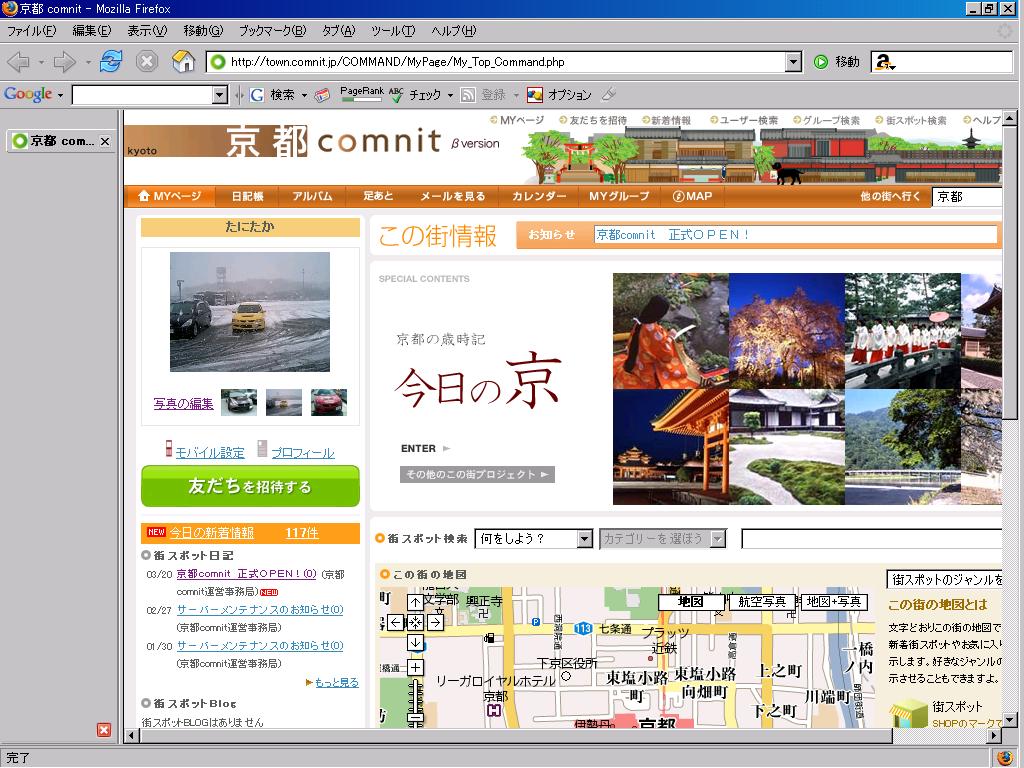Viewport: 1024px width, 768px height.
Task: Click the profile icon beside プロフィール
Action: [x=263, y=449]
